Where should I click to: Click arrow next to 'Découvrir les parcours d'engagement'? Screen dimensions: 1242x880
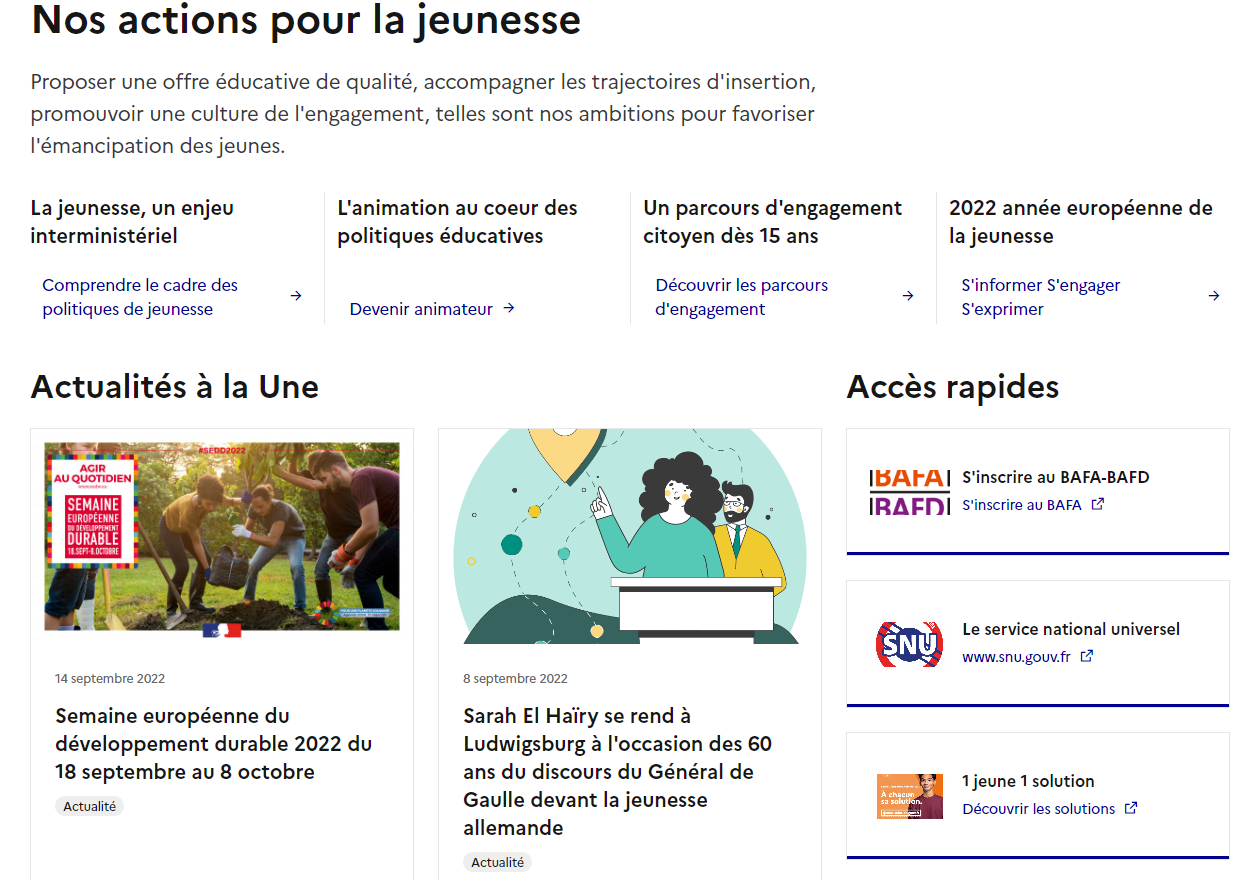coord(908,296)
